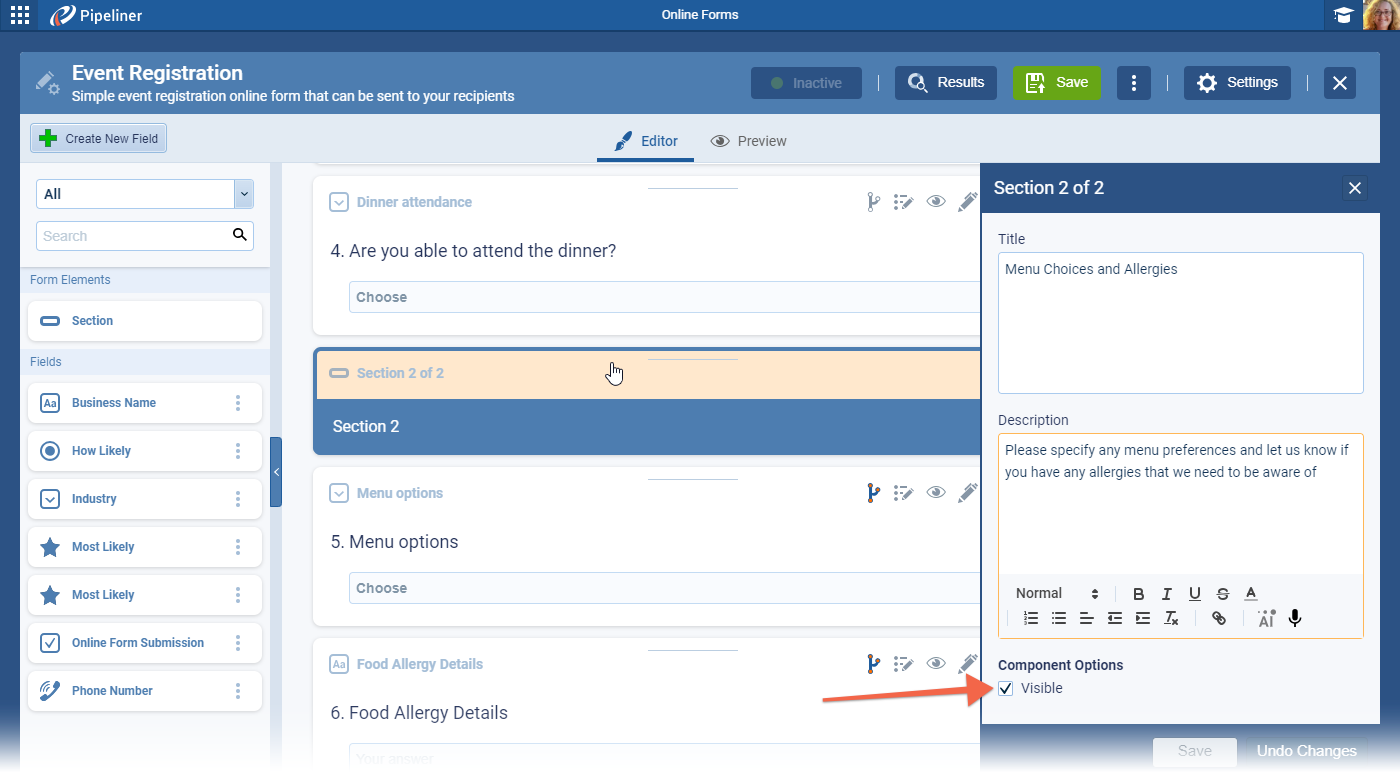Open the app grid launcher icon
Image resolution: width=1400 pixels, height=772 pixels.
click(x=20, y=15)
